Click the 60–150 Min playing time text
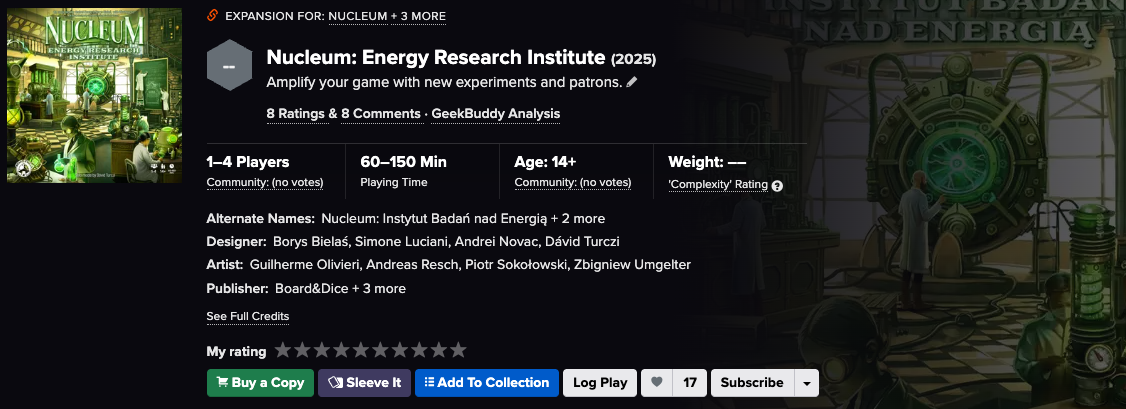 (404, 162)
